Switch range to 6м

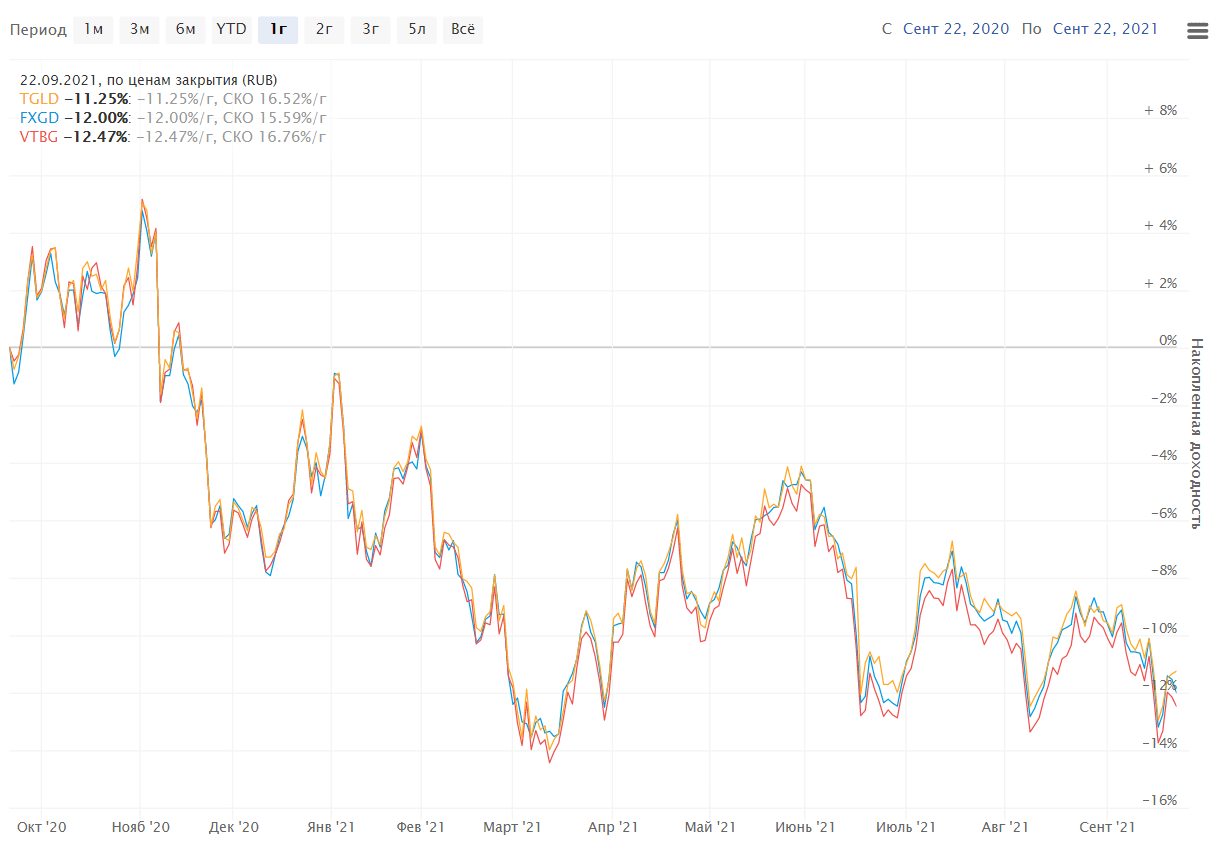tap(185, 30)
